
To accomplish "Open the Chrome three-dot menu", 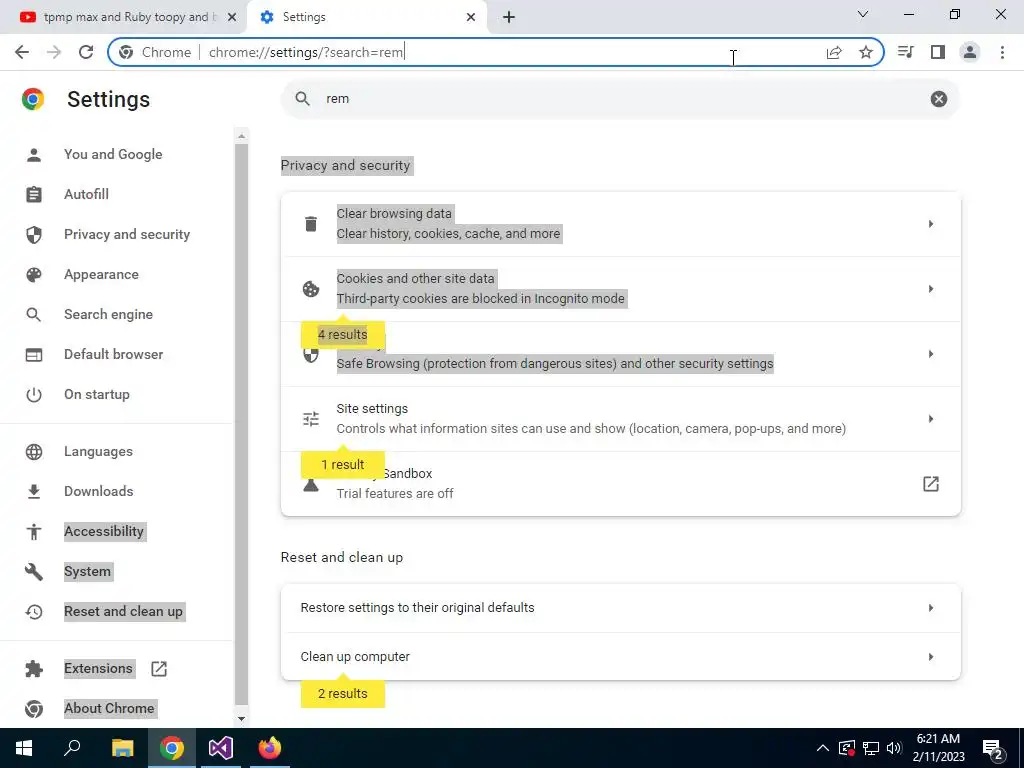I will (x=1002, y=52).
